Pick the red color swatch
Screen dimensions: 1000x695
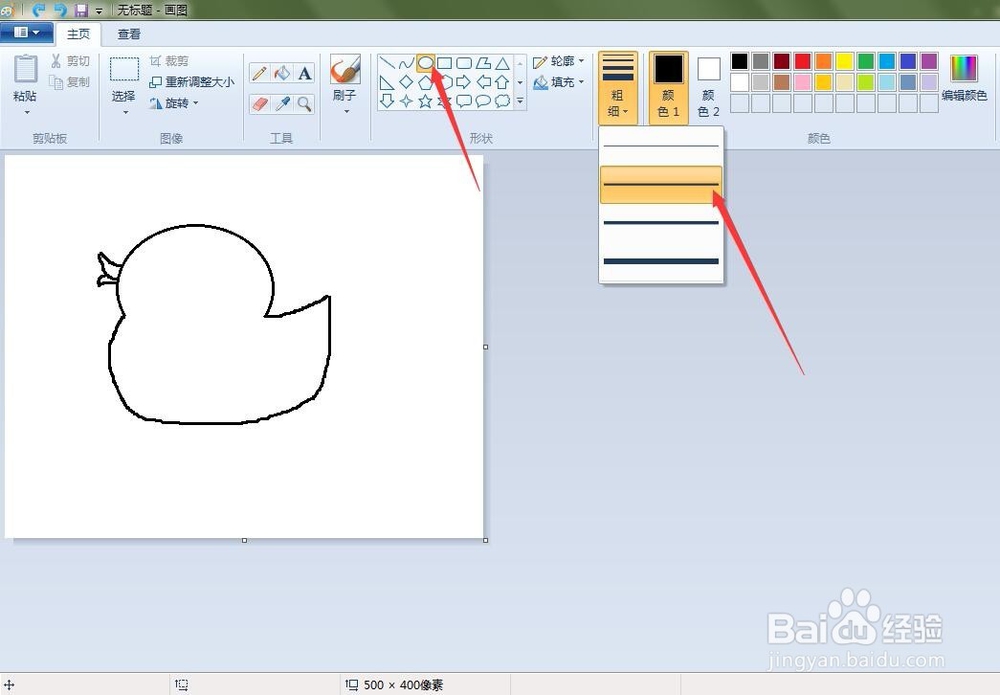pos(802,61)
